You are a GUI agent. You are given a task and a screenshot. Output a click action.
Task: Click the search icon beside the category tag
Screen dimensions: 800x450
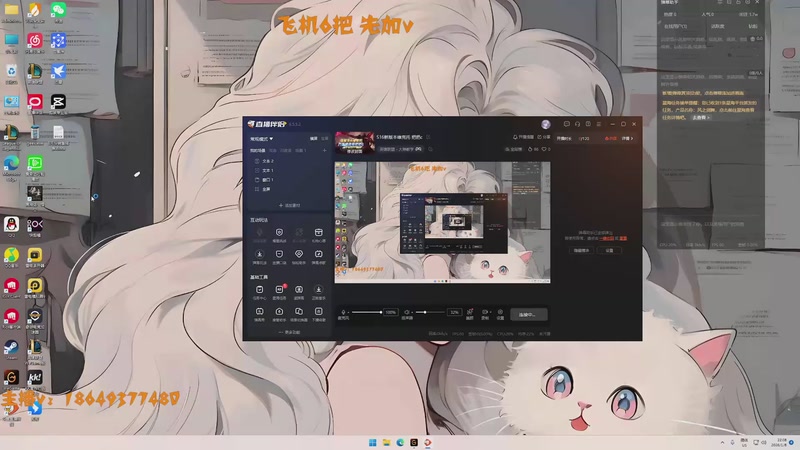[x=431, y=149]
